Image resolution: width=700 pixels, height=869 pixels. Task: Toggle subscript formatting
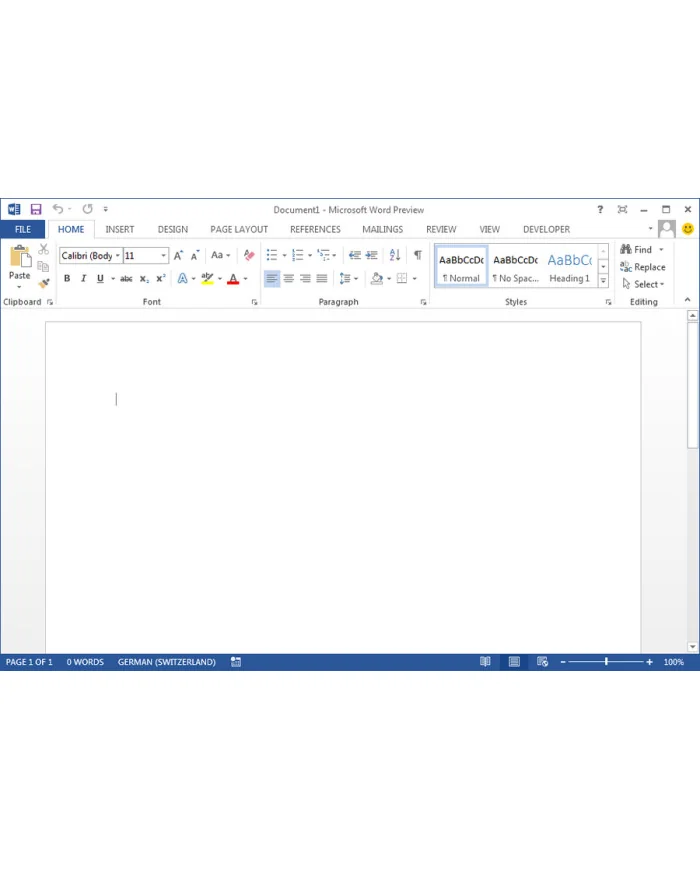(x=144, y=279)
